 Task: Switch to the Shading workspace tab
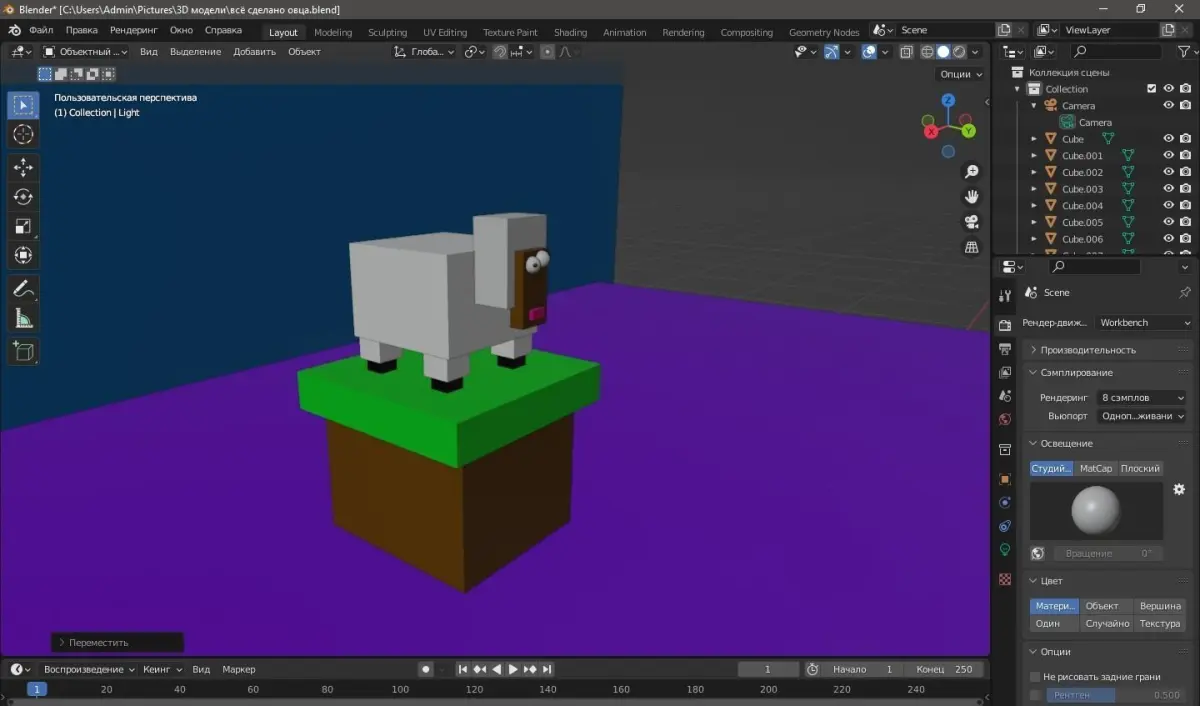[x=570, y=32]
